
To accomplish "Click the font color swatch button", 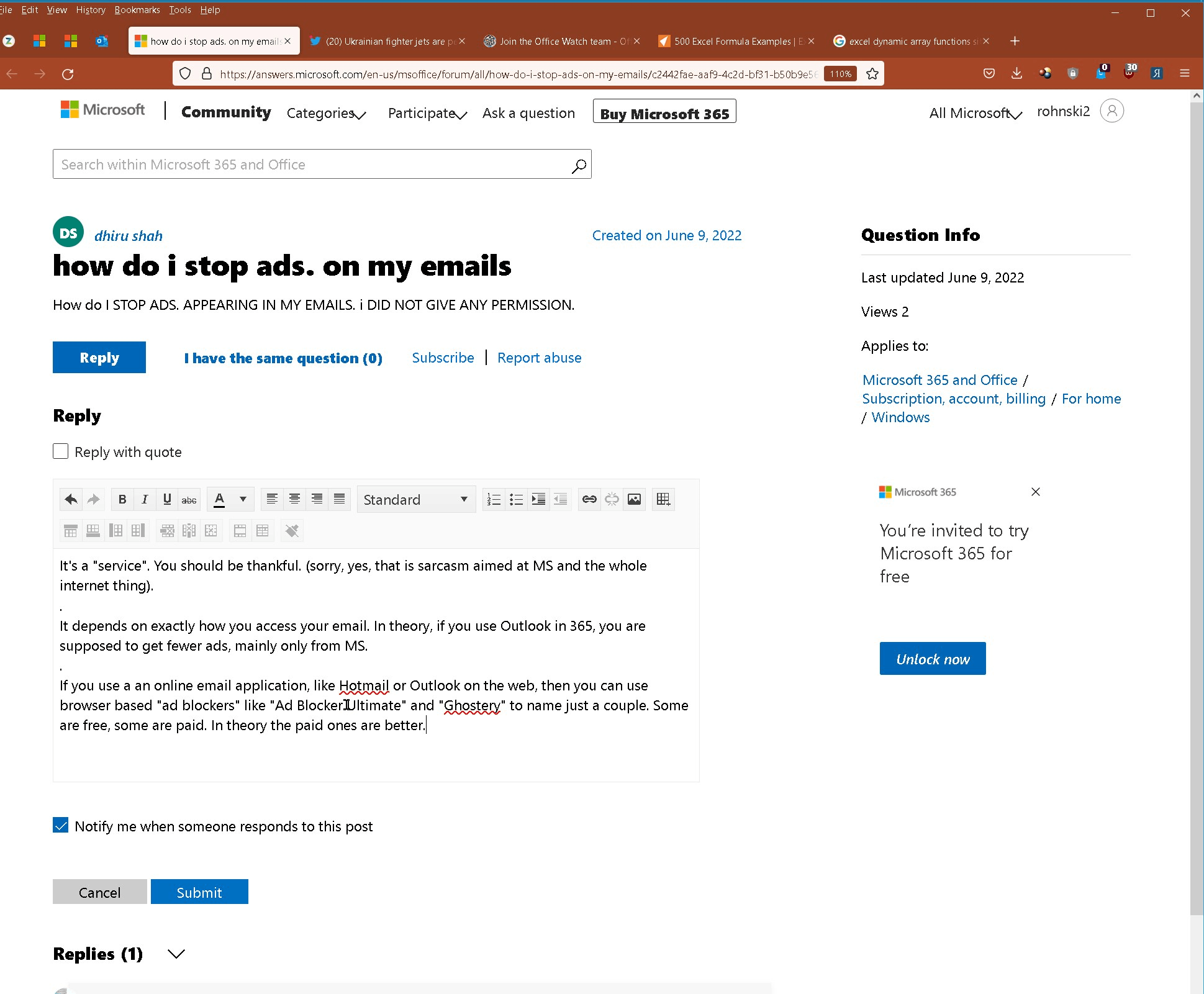I will pyautogui.click(x=219, y=499).
